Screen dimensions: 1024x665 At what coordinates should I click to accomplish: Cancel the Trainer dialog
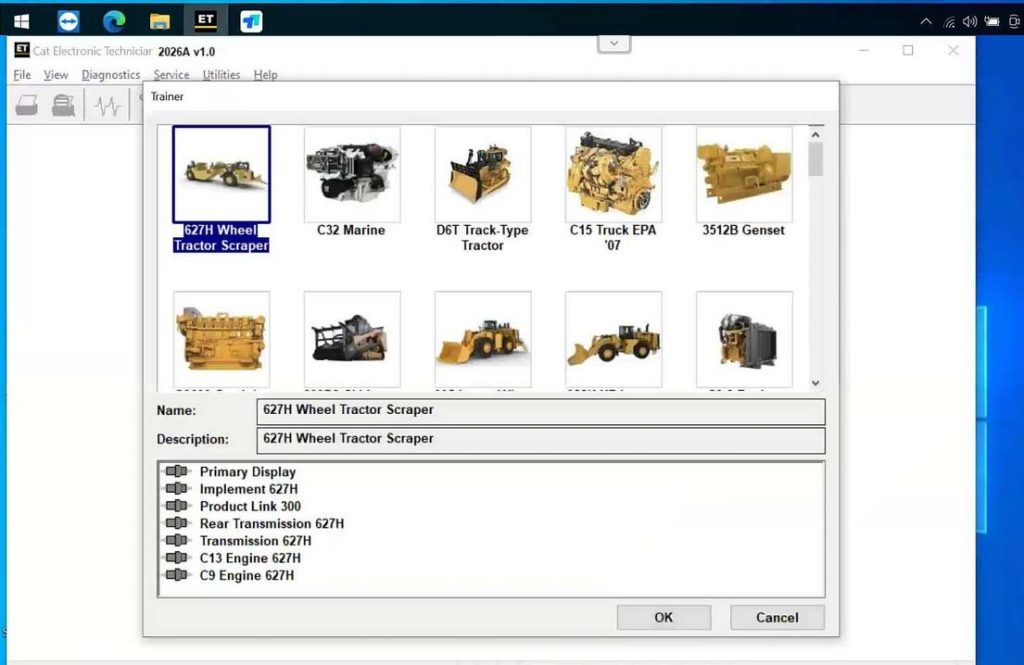click(777, 617)
